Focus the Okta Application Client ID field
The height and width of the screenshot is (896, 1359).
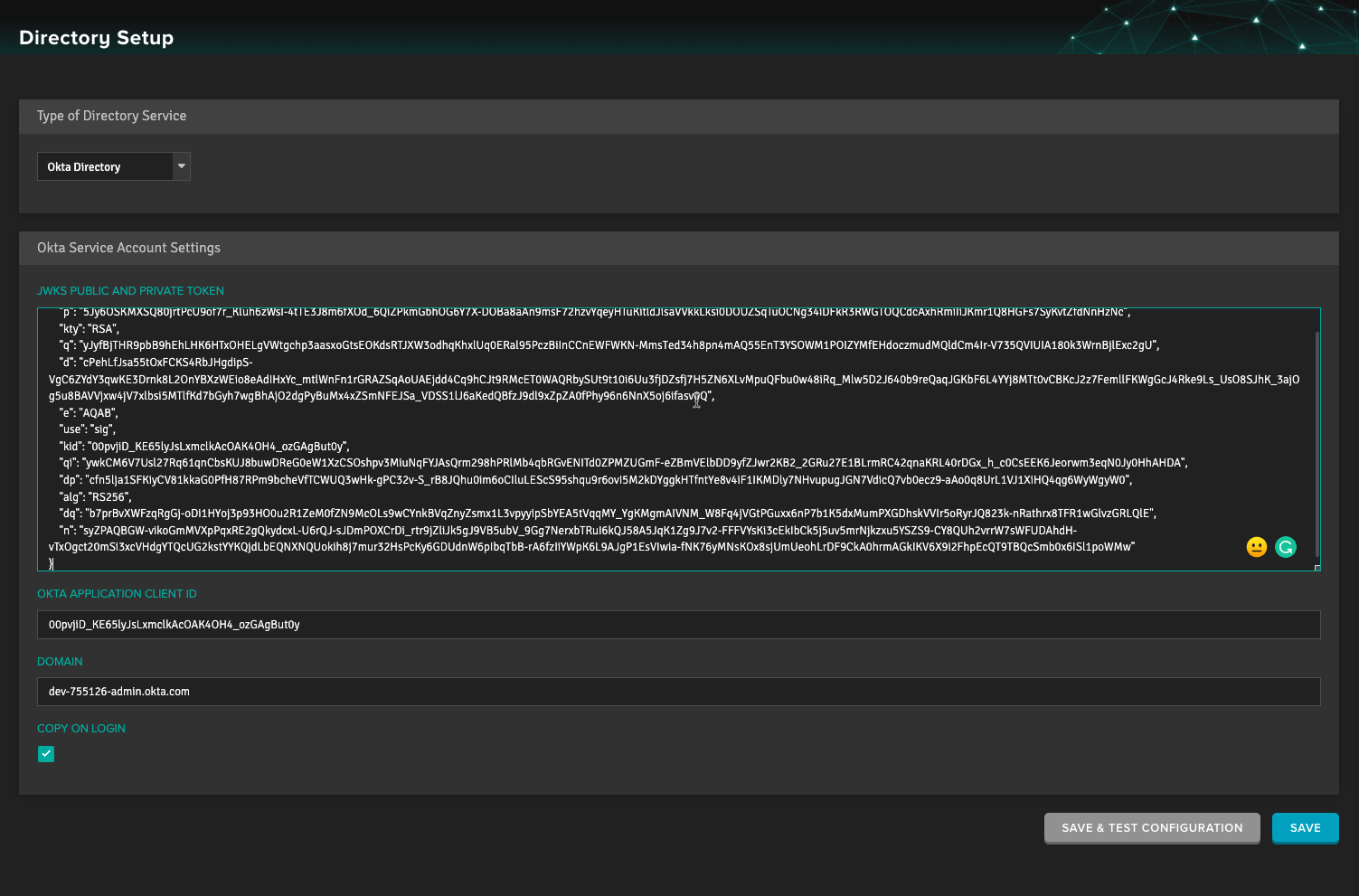[x=678, y=625]
